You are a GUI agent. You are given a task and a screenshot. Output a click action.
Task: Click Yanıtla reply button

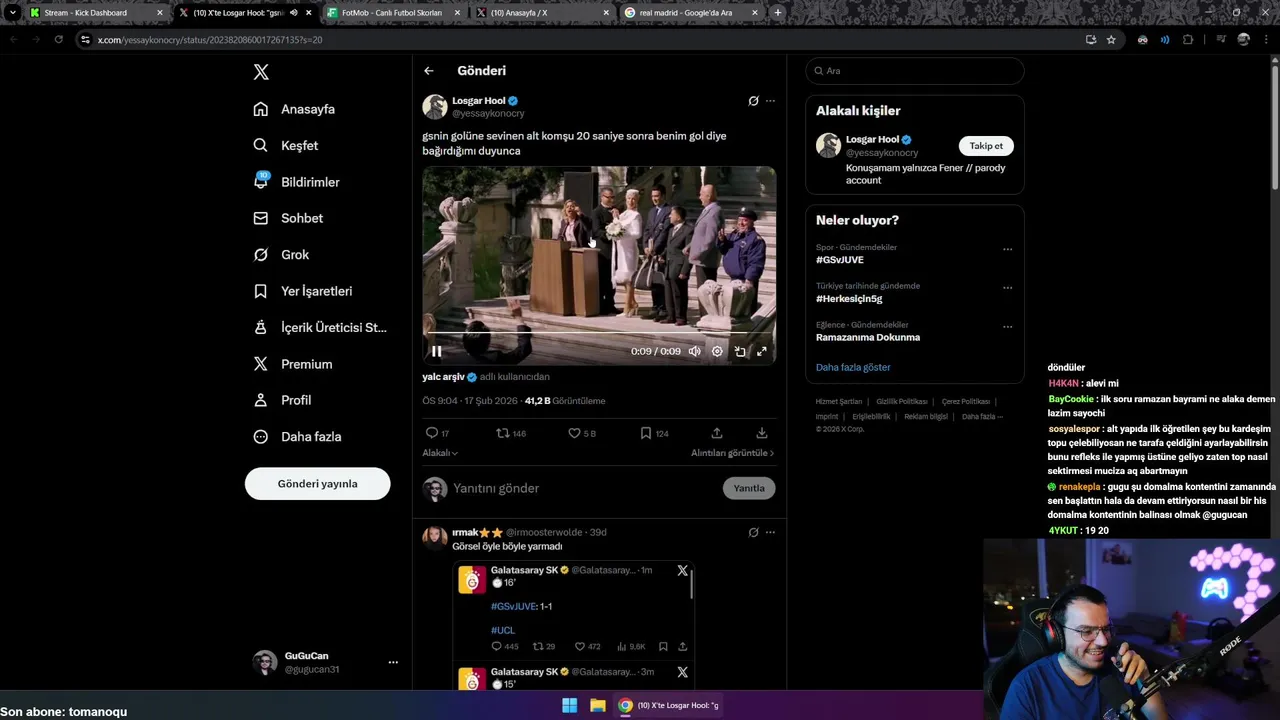pyautogui.click(x=749, y=488)
